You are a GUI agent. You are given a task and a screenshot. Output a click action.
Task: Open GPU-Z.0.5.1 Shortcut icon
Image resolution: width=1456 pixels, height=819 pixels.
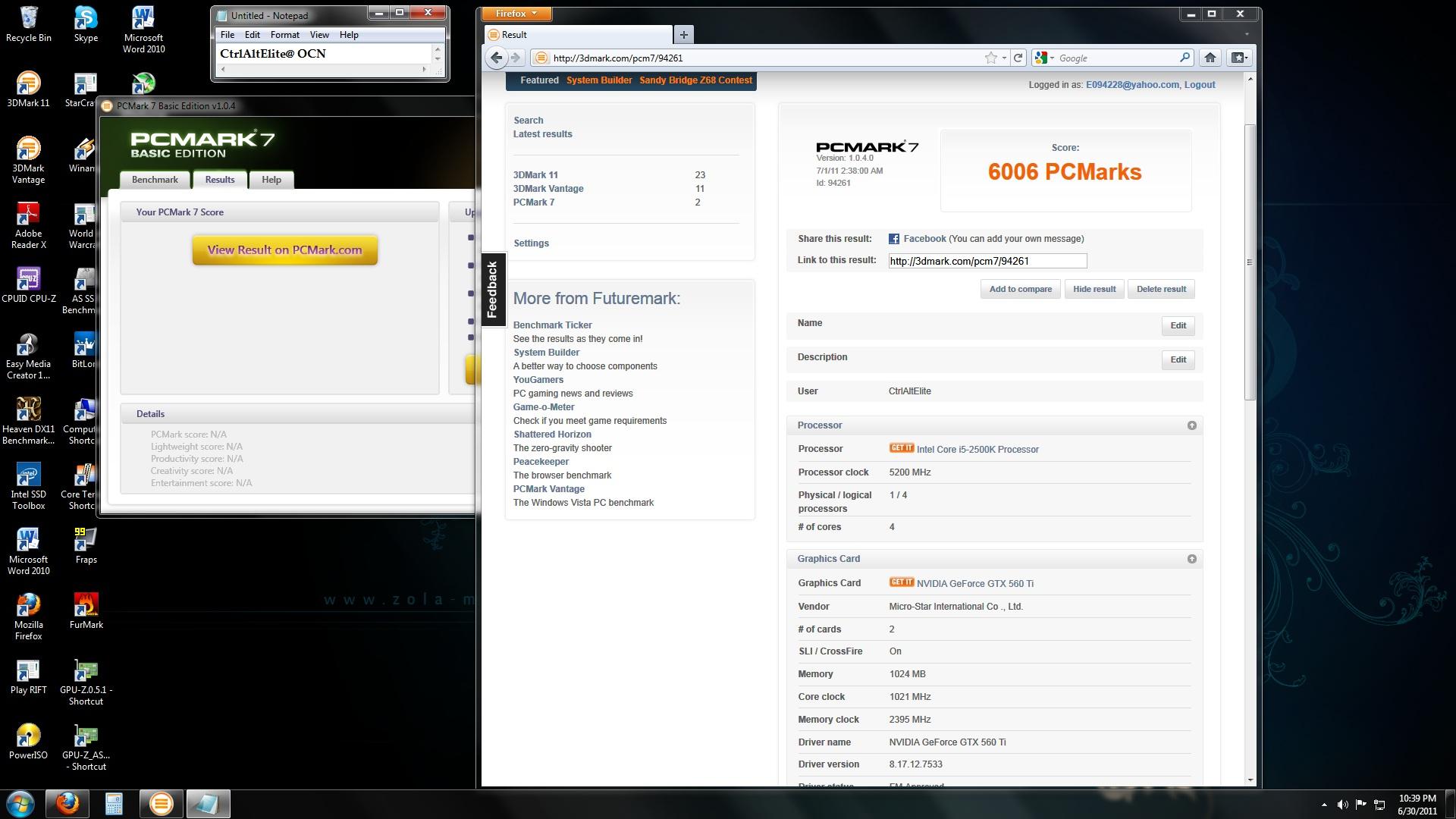tap(86, 682)
